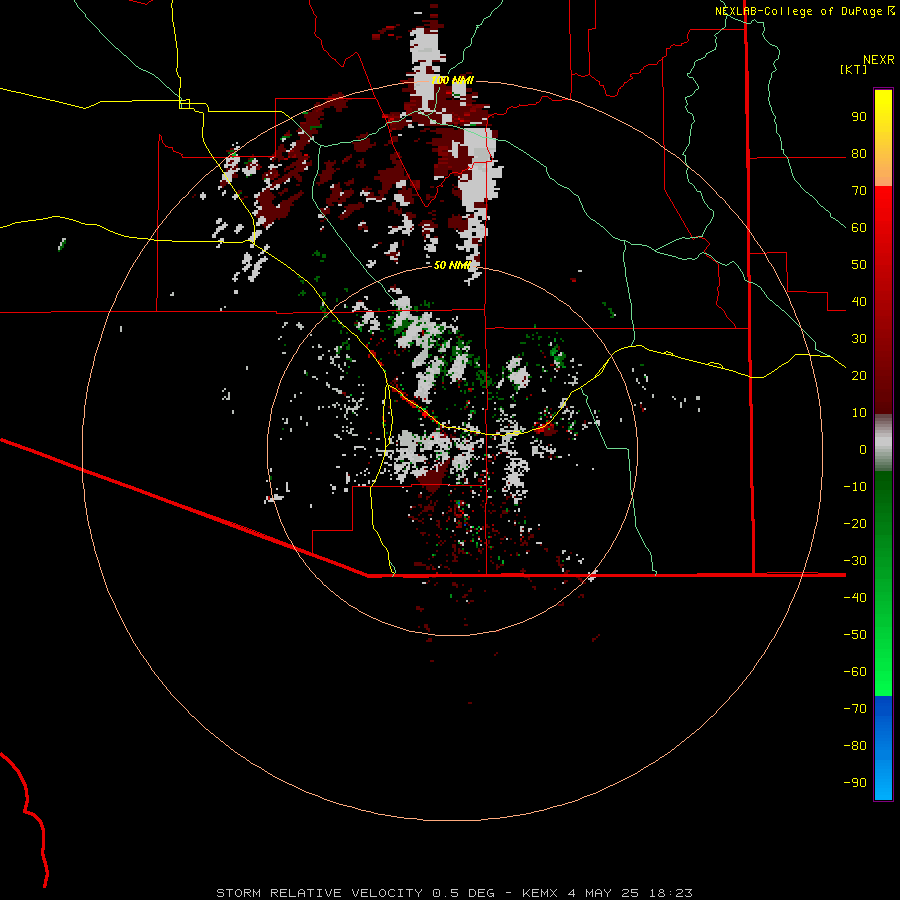Click the 40 value on the velocity scale

click(859, 301)
